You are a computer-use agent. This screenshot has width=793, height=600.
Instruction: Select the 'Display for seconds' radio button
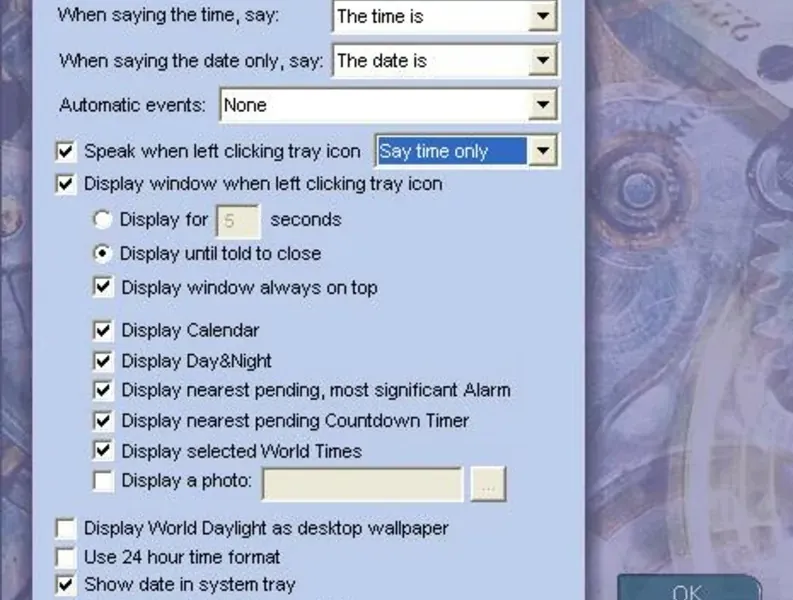(x=103, y=220)
